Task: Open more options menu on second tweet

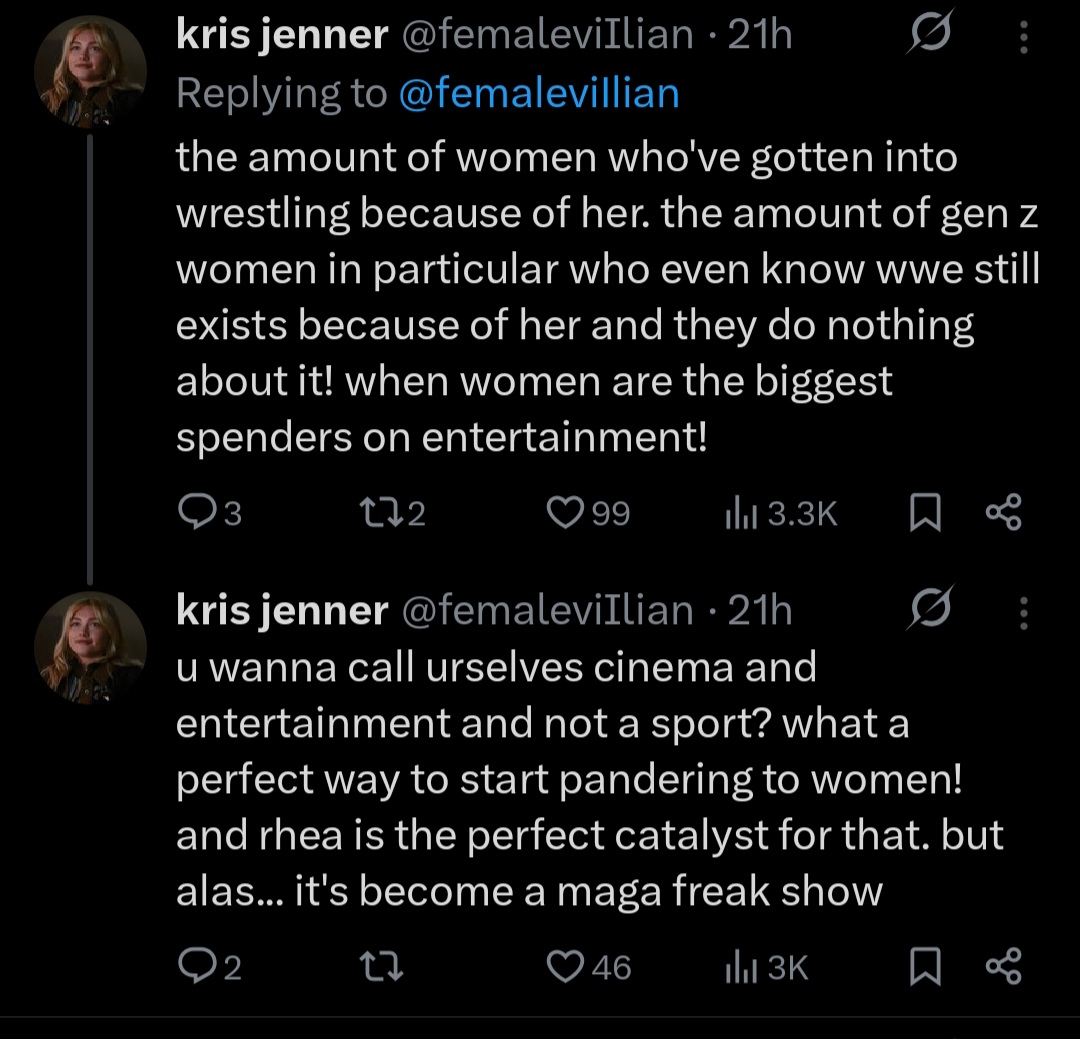Action: tap(1023, 611)
